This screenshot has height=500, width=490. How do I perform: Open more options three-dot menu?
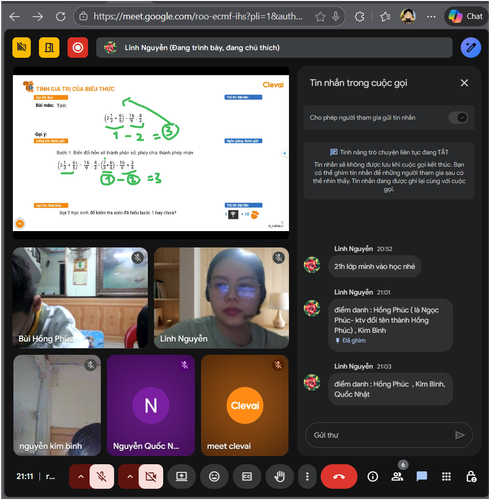point(307,477)
